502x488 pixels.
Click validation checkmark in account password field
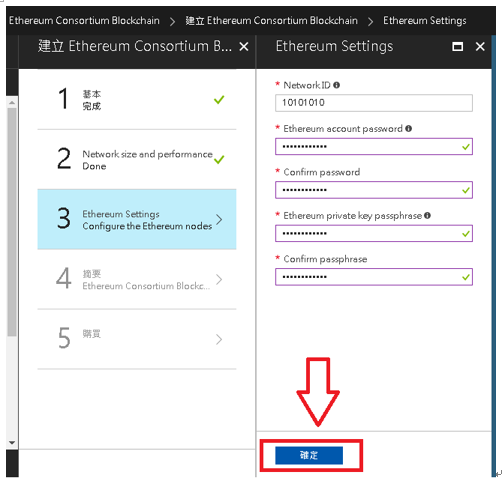pyautogui.click(x=466, y=147)
